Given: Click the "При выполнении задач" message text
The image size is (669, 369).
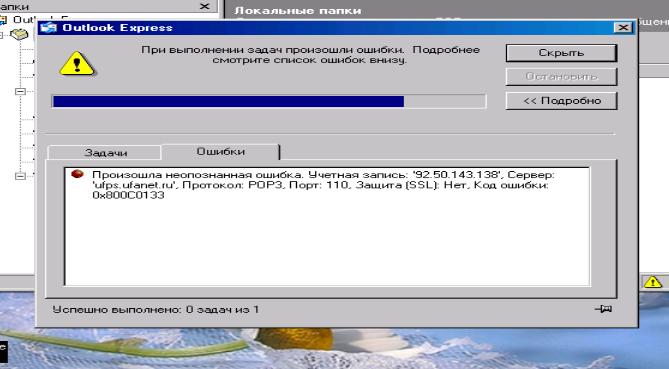Looking at the screenshot, I should point(310,55).
